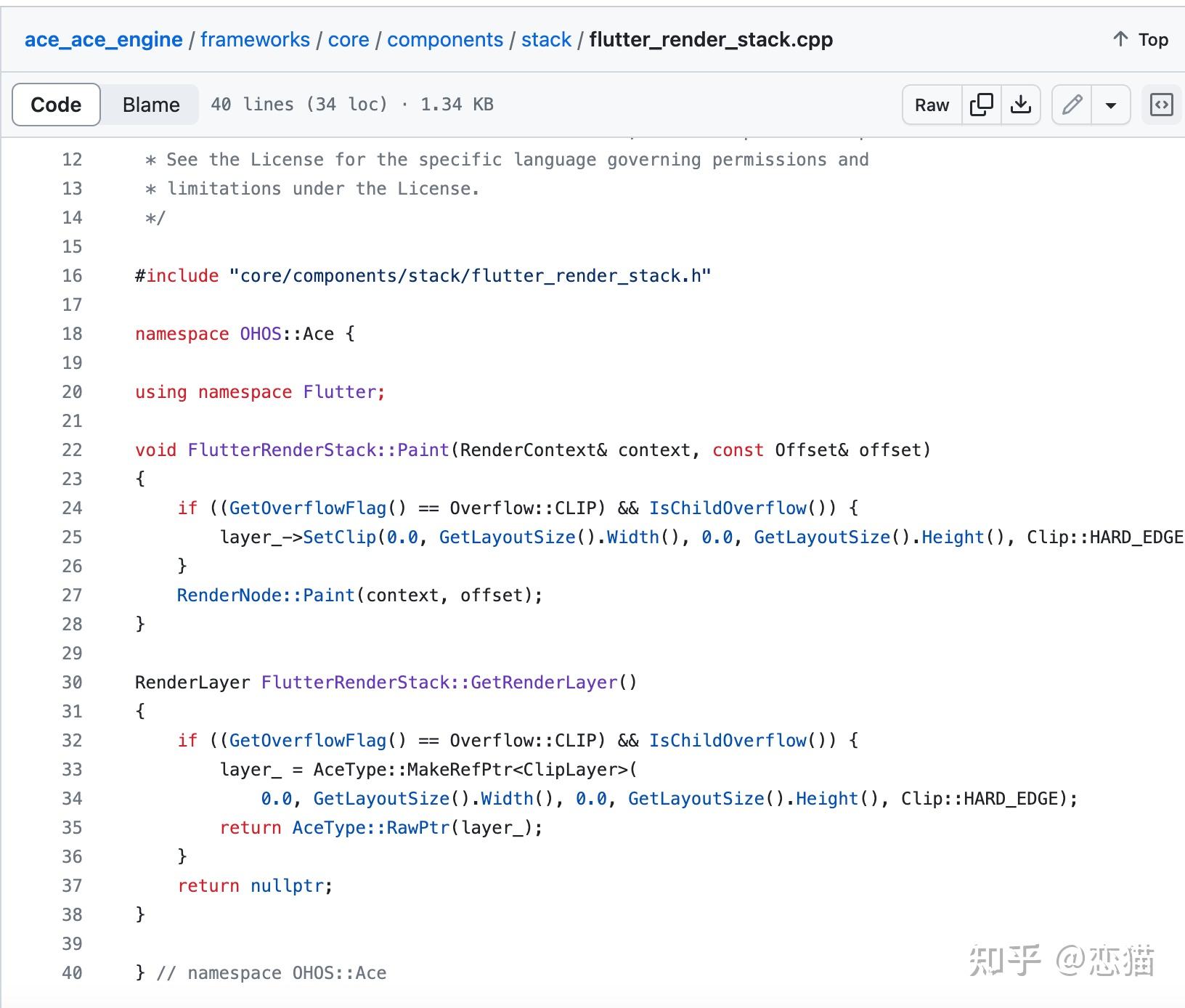1185x1008 pixels.
Task: Switch to the Blame tab
Action: [150, 104]
